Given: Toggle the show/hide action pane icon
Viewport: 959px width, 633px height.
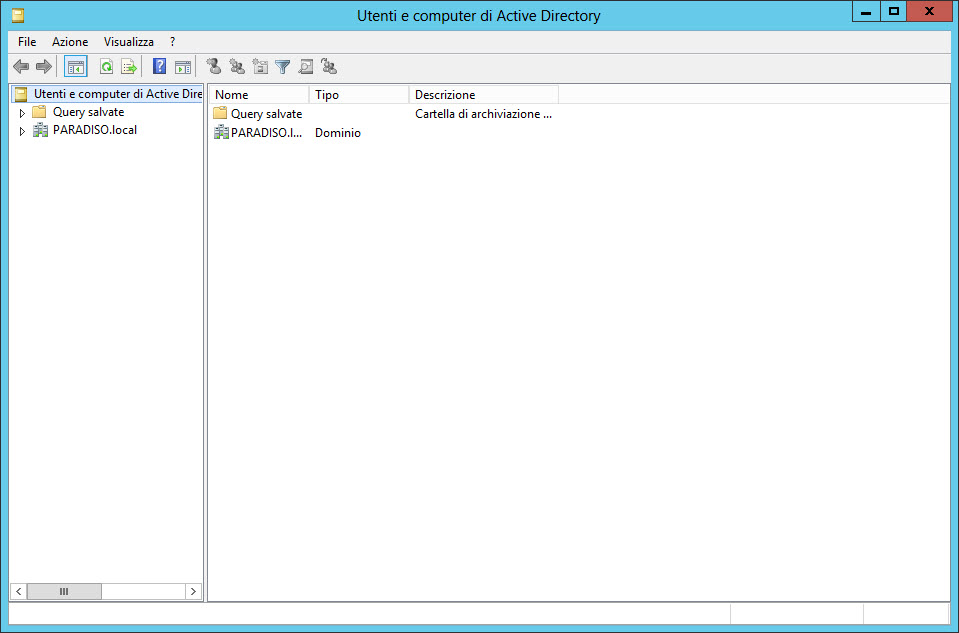Looking at the screenshot, I should click(x=183, y=67).
